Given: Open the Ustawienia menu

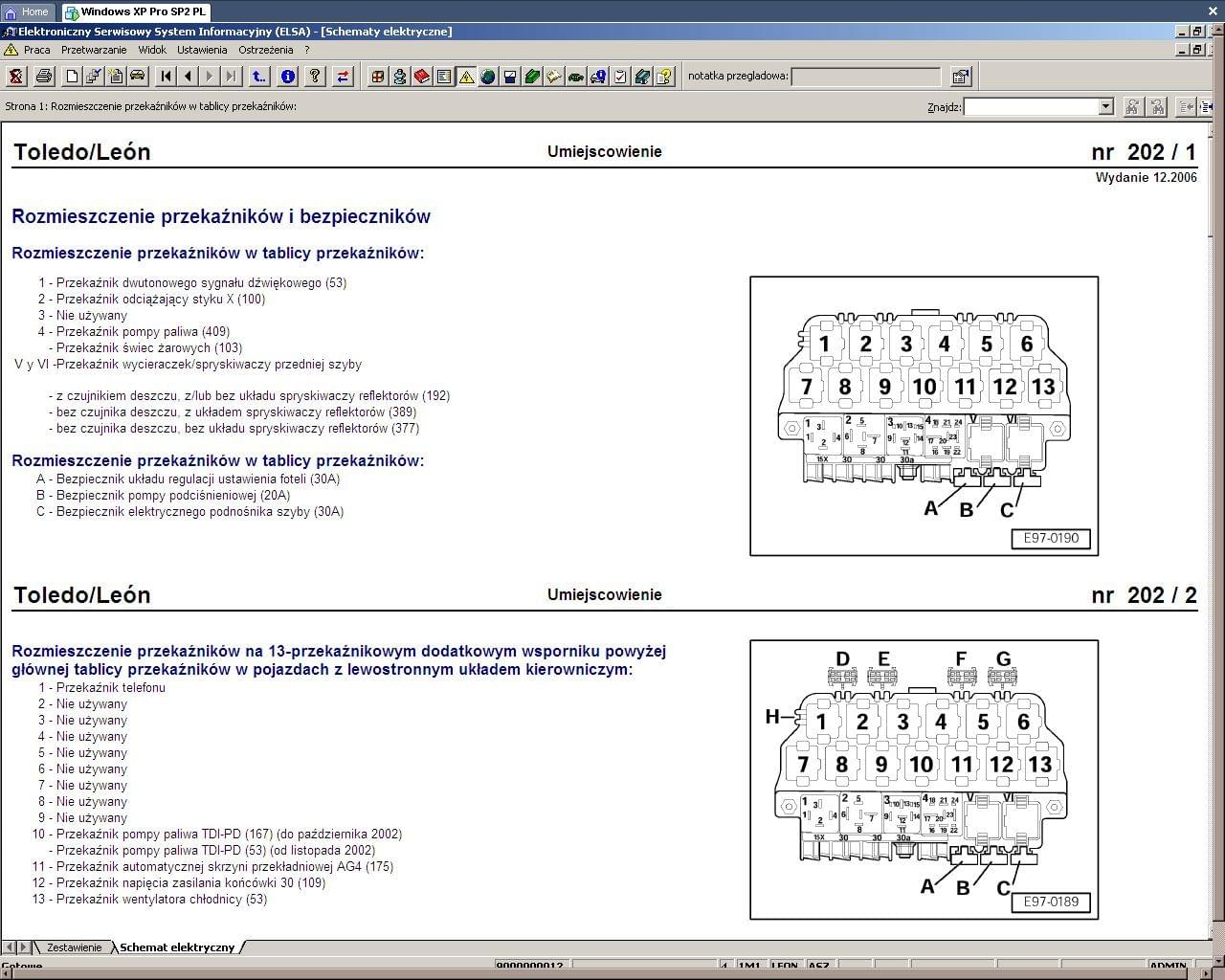Looking at the screenshot, I should pyautogui.click(x=202, y=50).
